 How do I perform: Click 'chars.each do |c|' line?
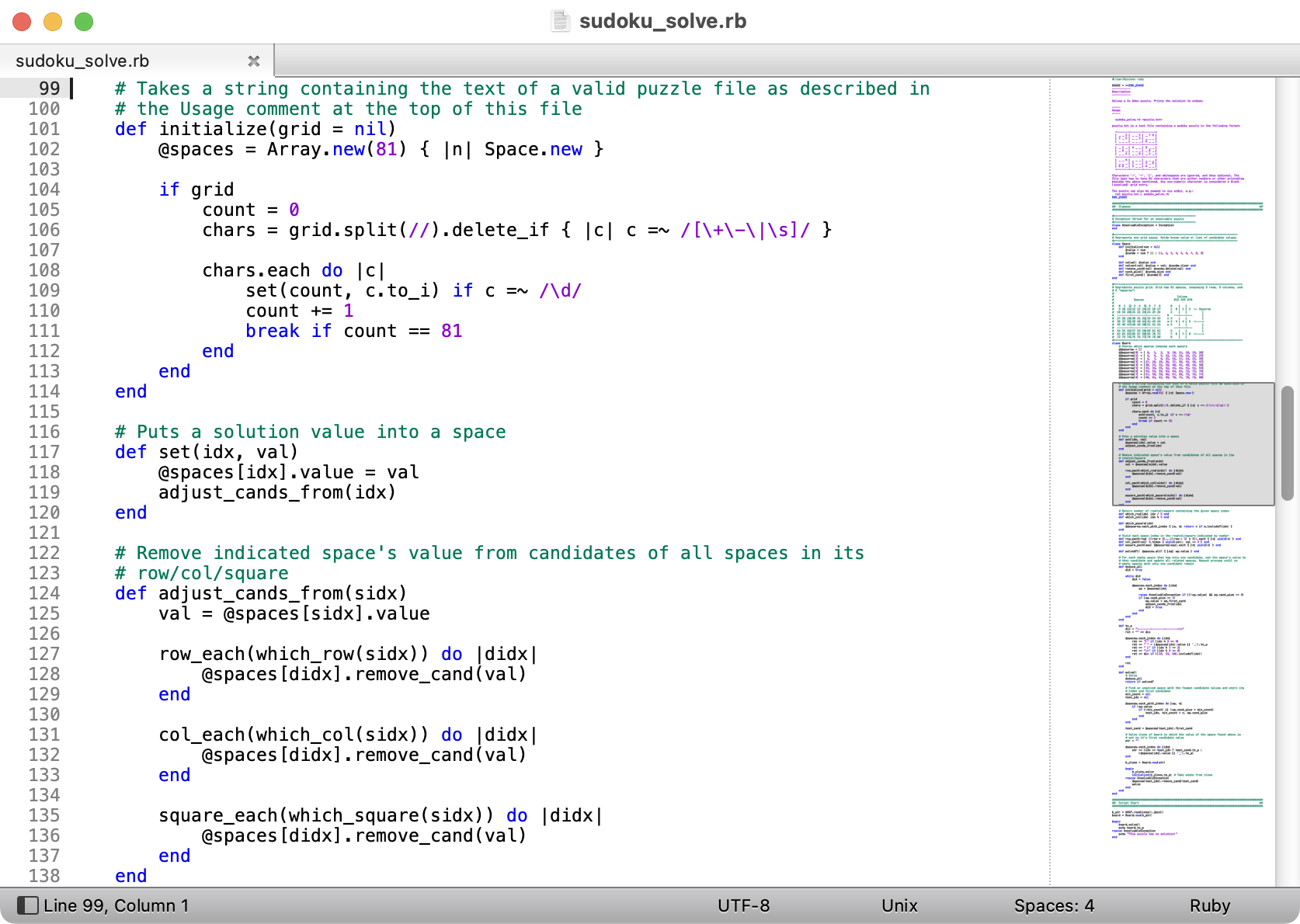pos(294,270)
